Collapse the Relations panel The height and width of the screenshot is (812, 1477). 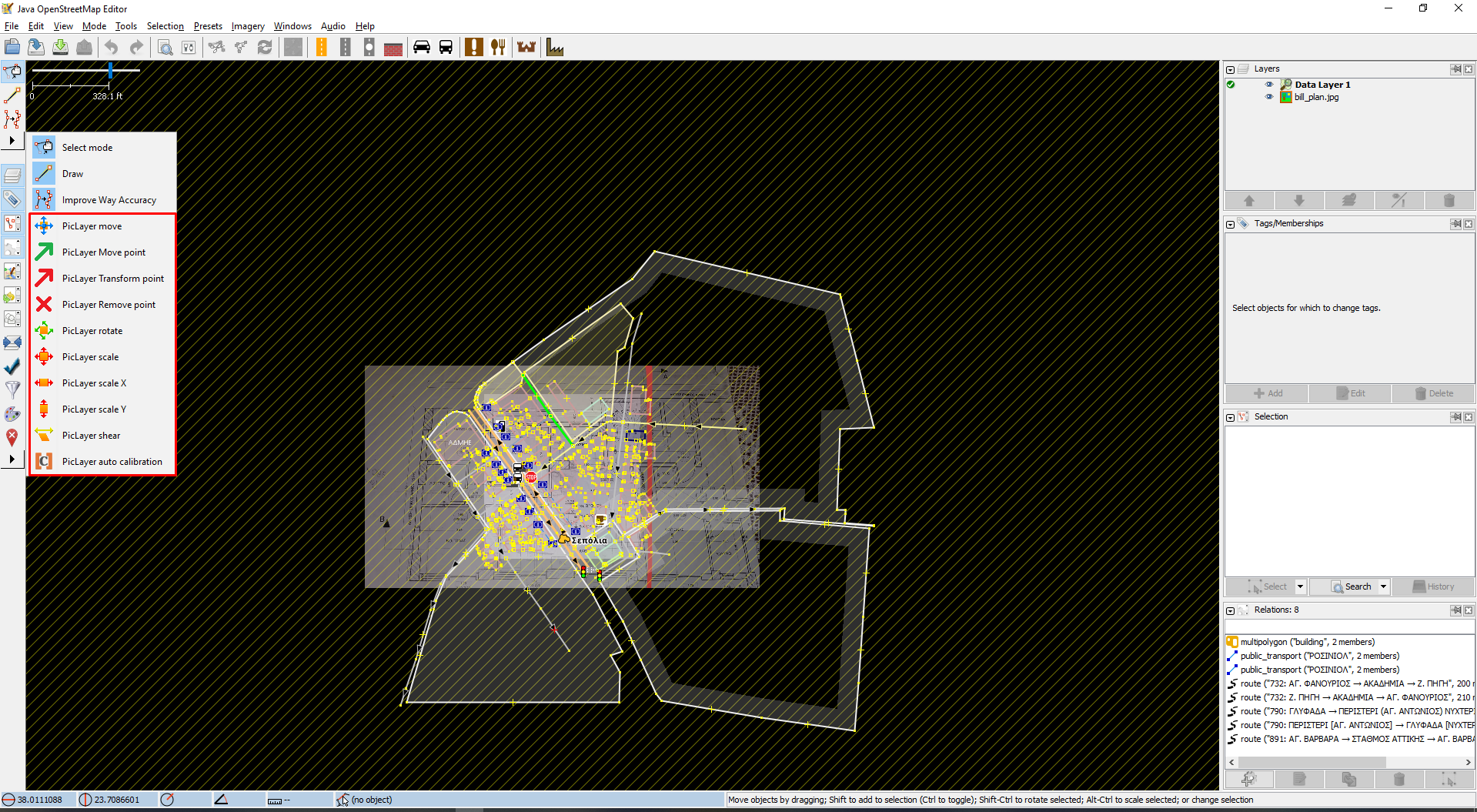1231,610
